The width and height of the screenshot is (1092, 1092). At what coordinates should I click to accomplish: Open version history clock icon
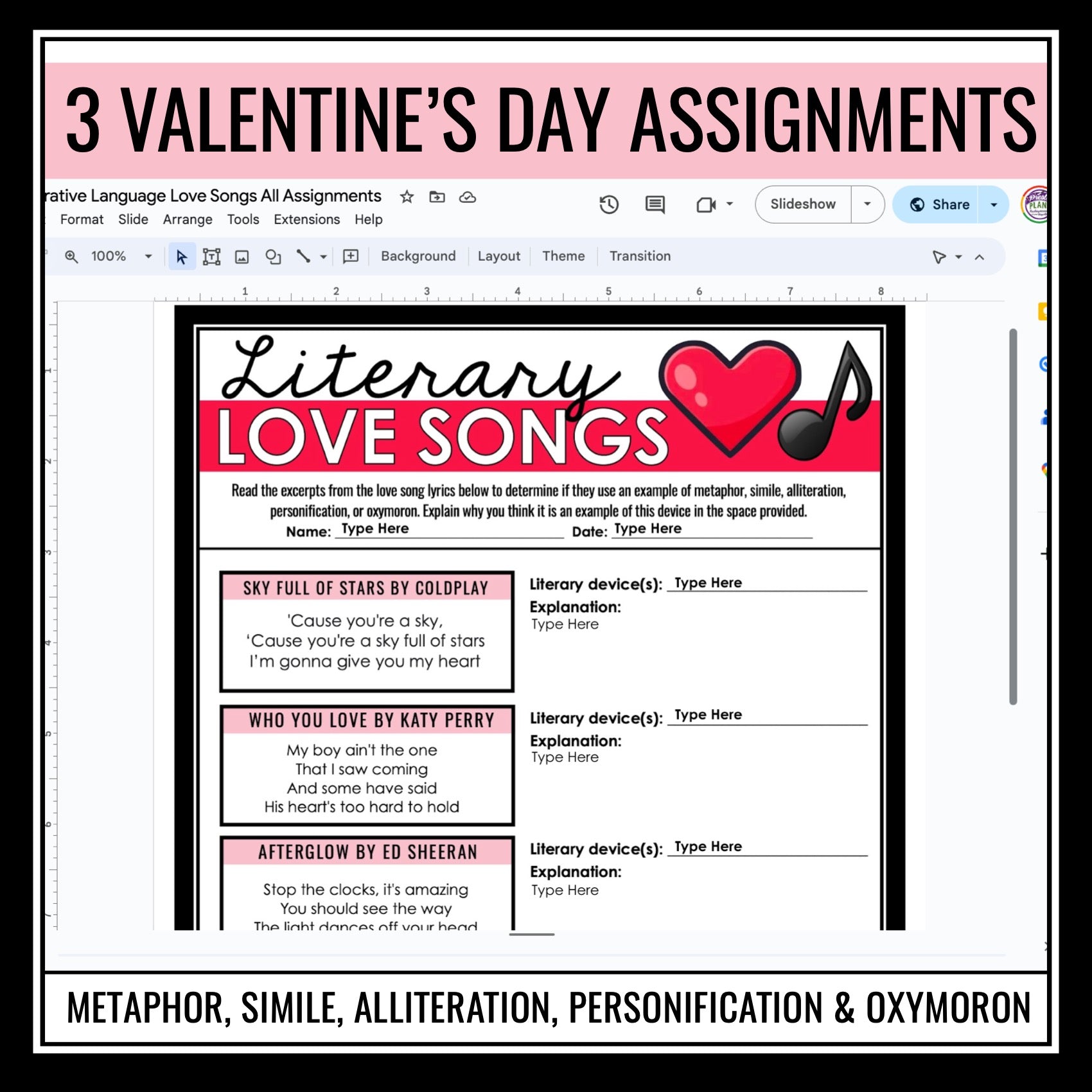pyautogui.click(x=608, y=205)
